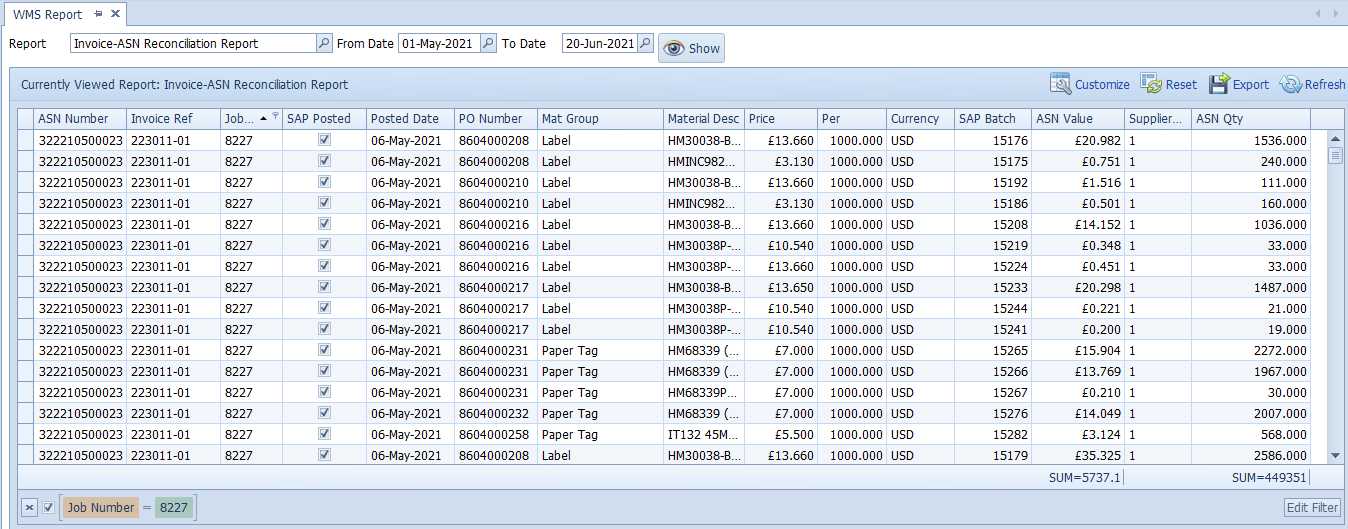Open the Report lookup magnifier
Image resolution: width=1348 pixels, height=529 pixels.
pos(324,43)
